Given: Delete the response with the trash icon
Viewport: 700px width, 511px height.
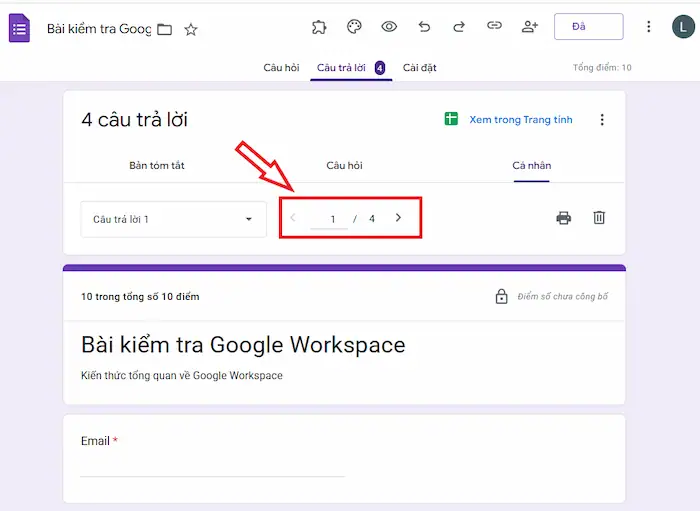Looking at the screenshot, I should [599, 218].
